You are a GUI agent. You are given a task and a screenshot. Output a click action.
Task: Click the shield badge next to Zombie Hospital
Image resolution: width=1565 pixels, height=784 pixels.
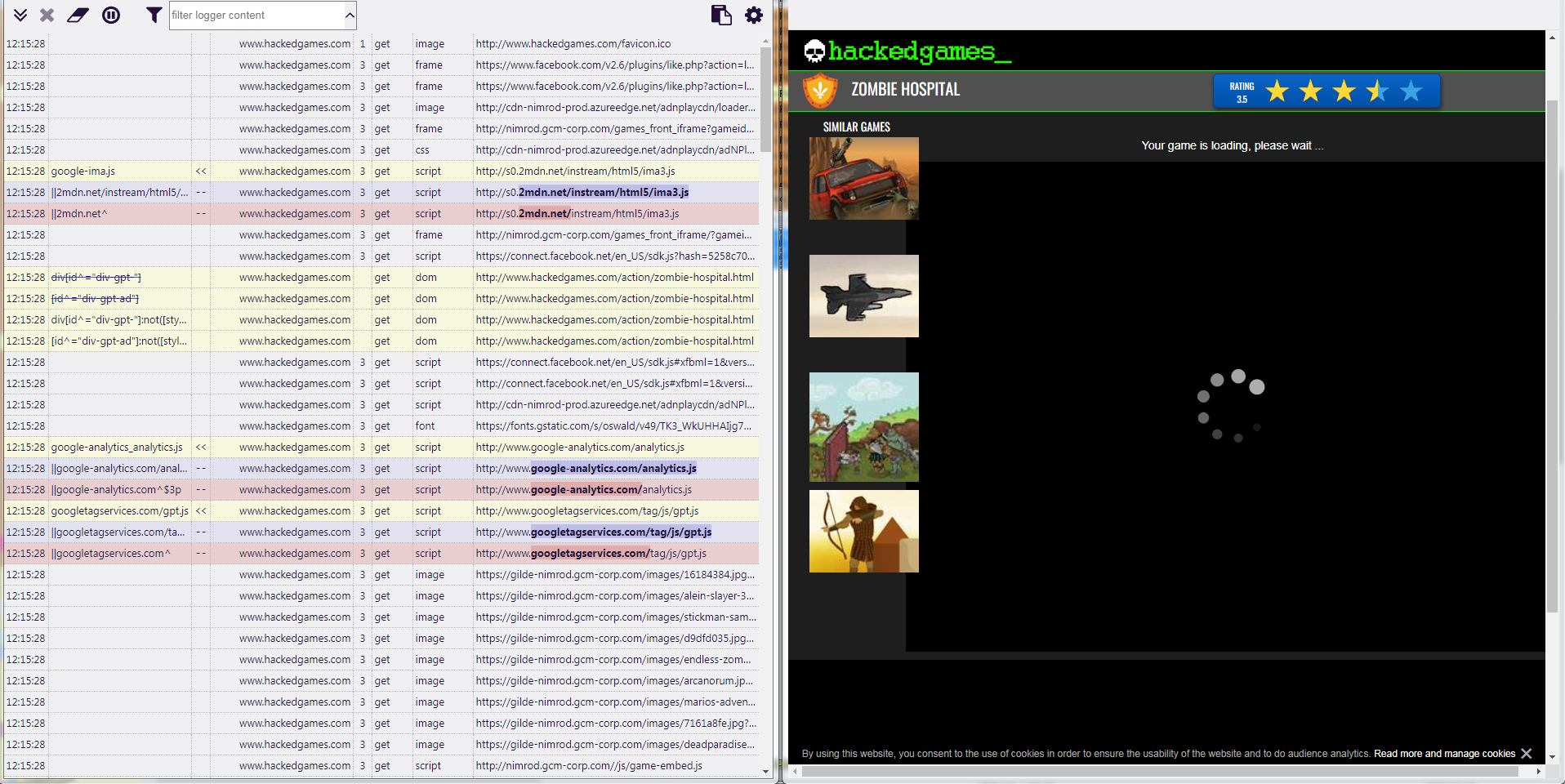821,91
